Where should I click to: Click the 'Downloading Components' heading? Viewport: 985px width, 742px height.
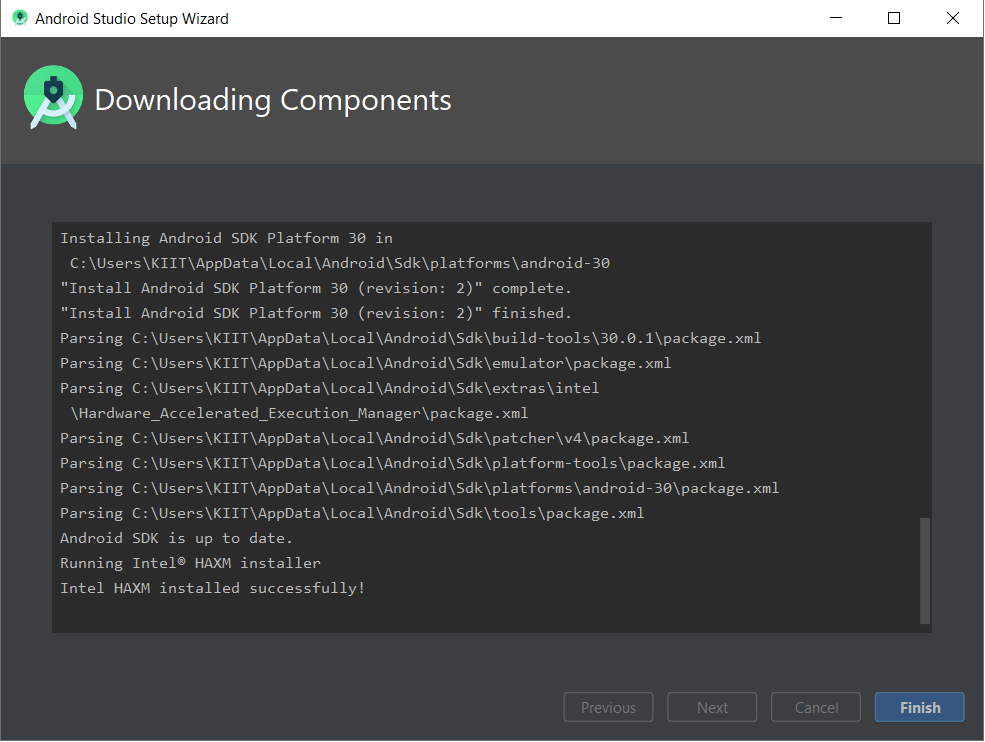tap(273, 100)
